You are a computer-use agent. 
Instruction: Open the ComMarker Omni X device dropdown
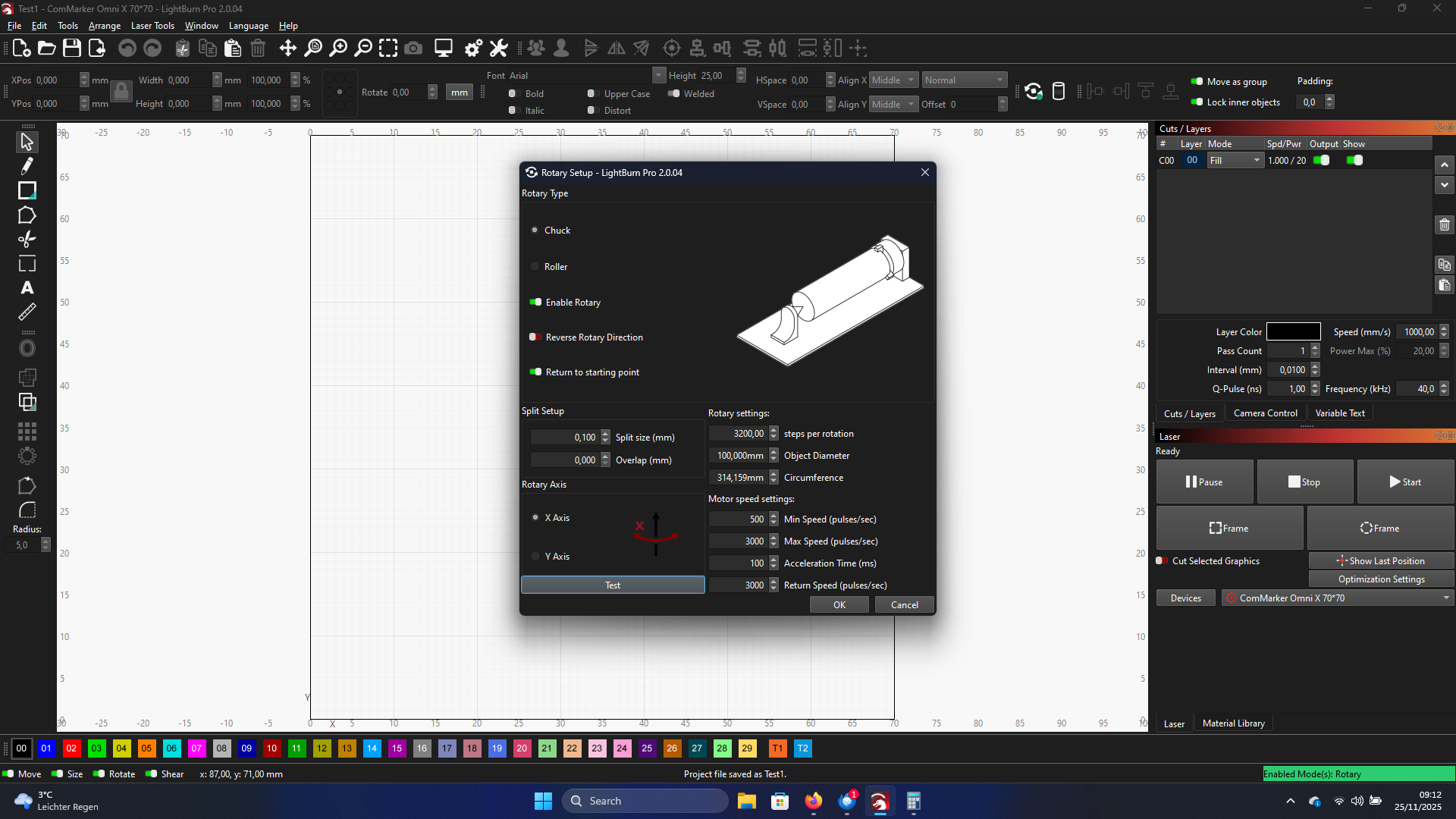(1338, 598)
